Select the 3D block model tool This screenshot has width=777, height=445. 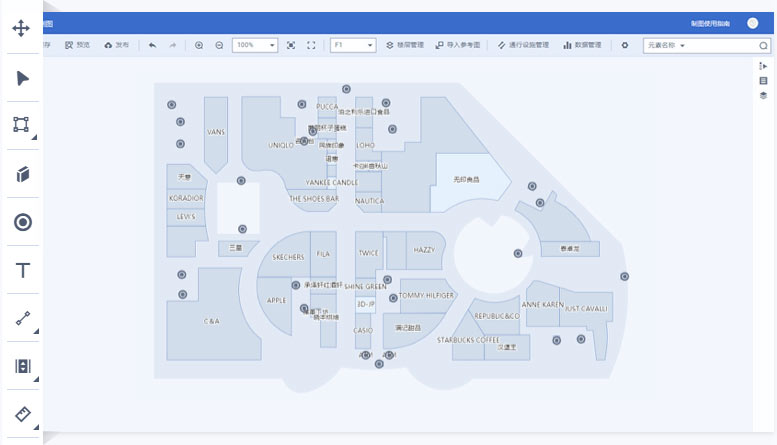click(x=21, y=174)
